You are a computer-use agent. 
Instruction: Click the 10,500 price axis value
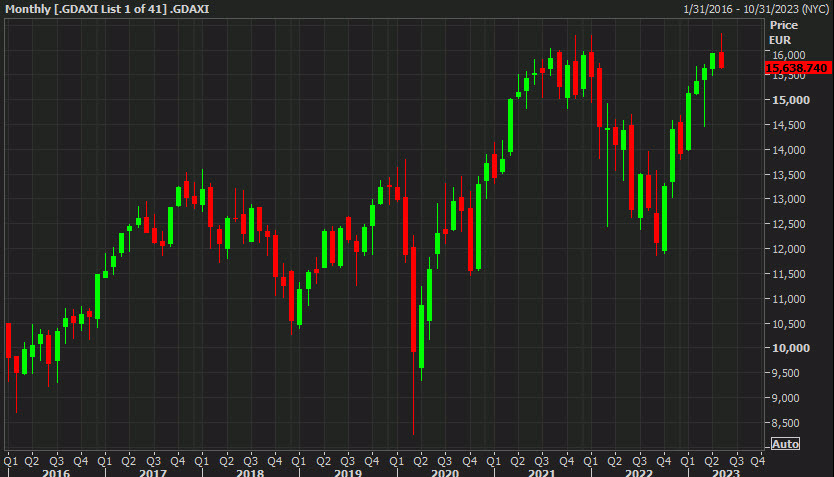pyautogui.click(x=788, y=324)
